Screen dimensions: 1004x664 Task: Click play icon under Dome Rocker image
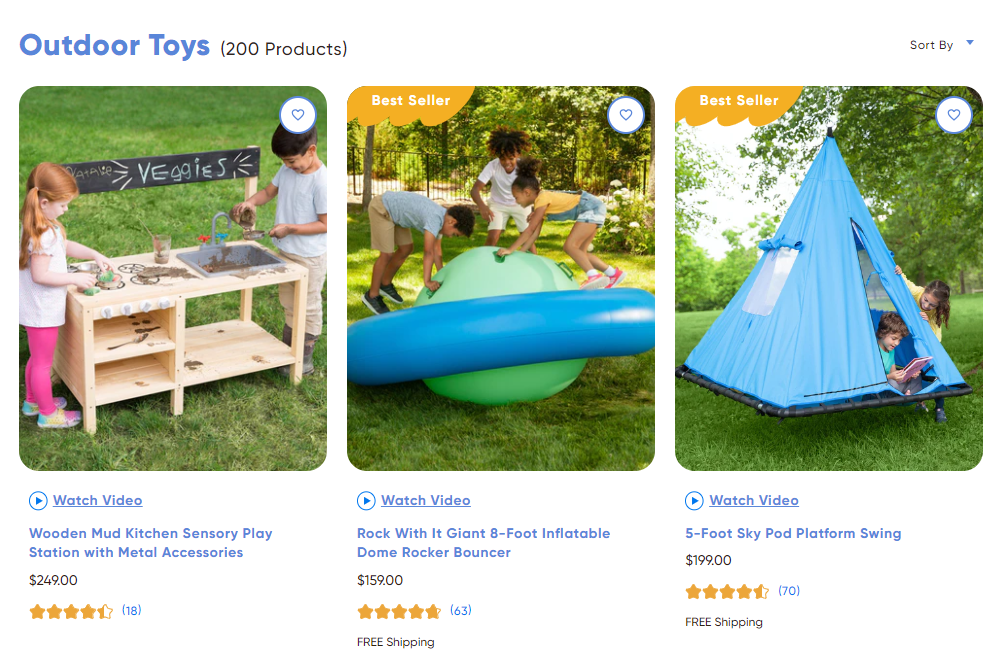click(366, 500)
